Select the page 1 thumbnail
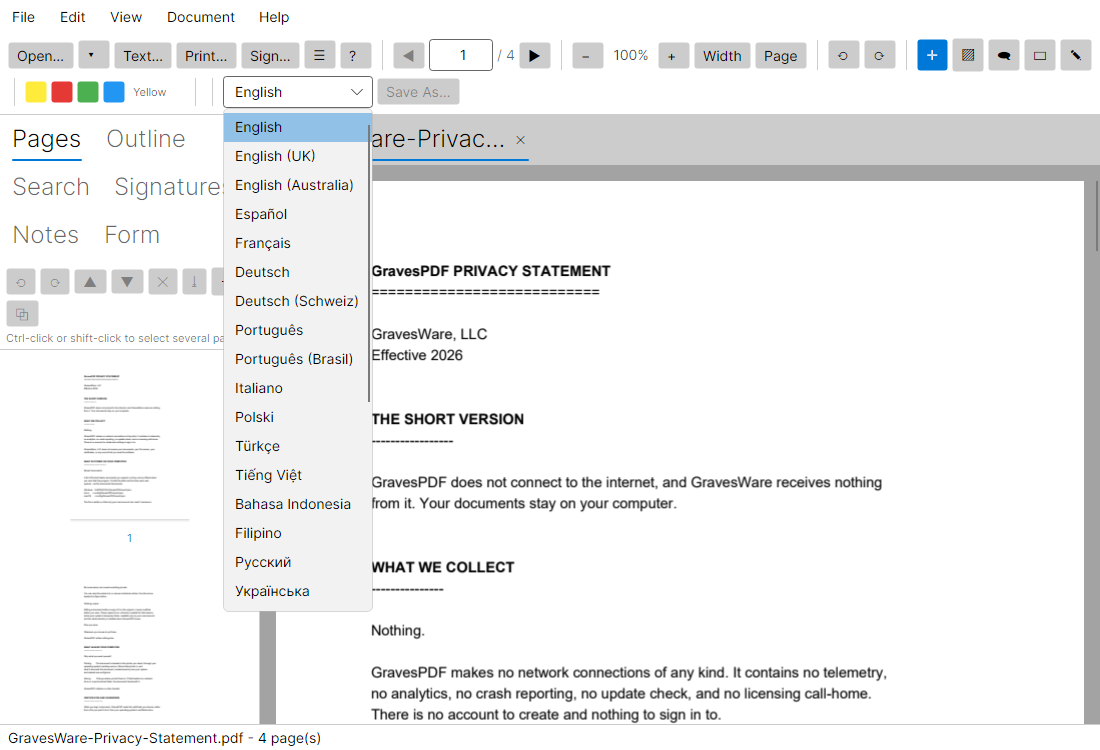 (129, 442)
